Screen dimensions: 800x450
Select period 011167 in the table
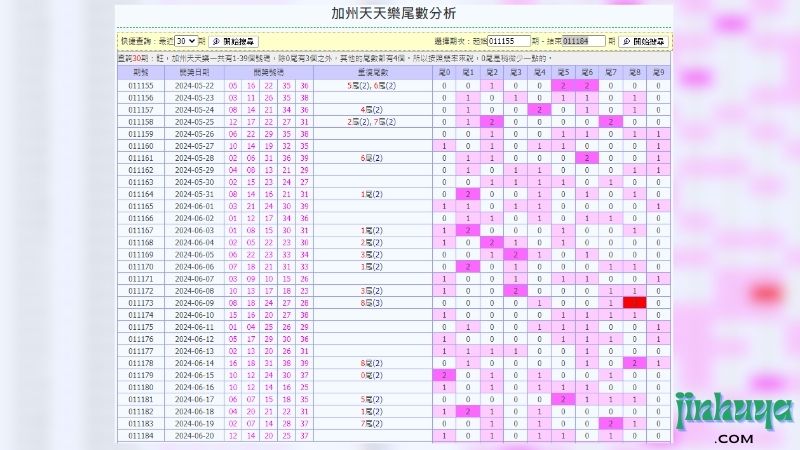pos(141,231)
